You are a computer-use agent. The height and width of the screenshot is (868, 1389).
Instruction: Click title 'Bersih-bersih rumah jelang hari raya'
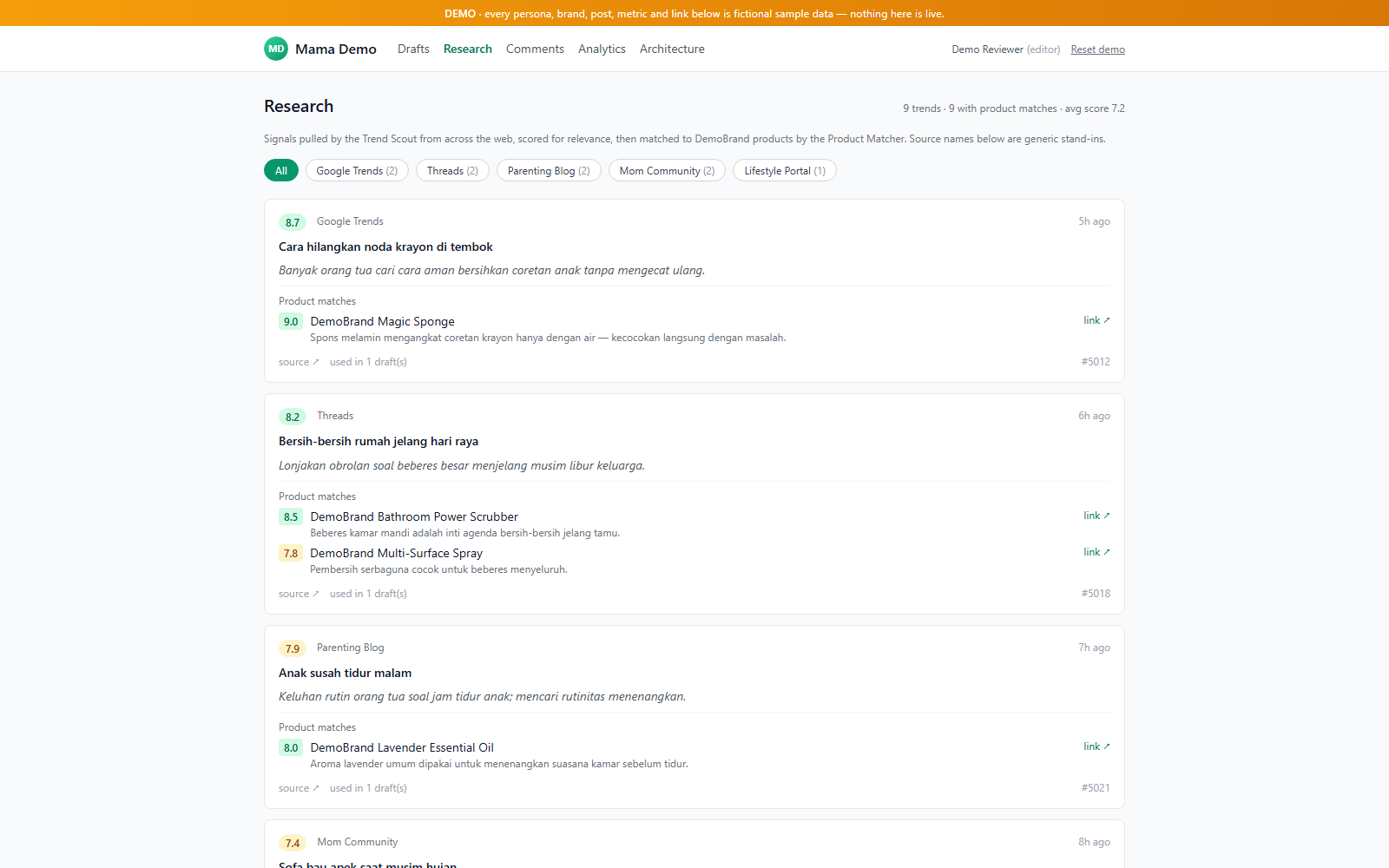click(x=379, y=441)
